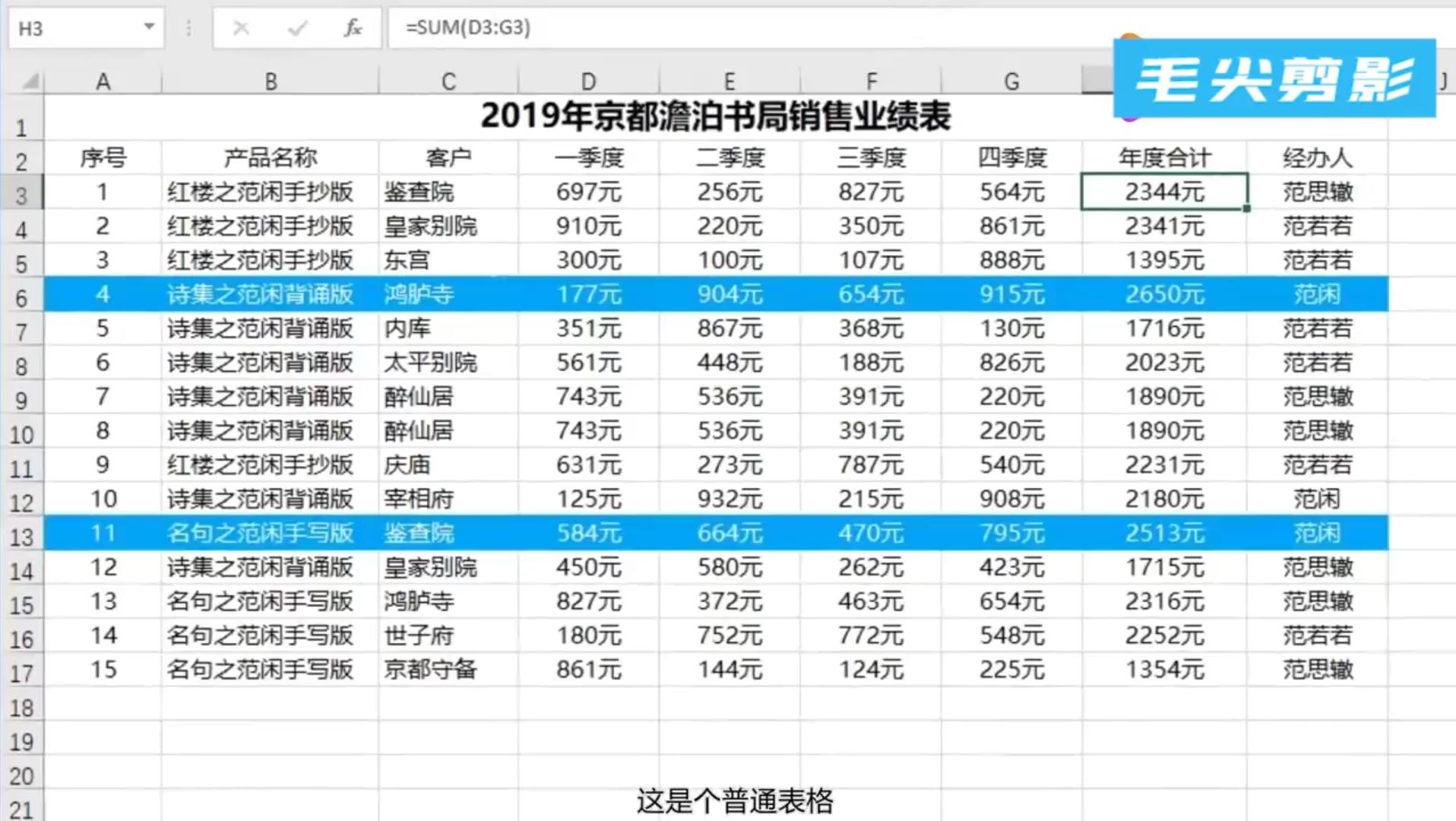Select row 6 header
Image resolution: width=1456 pixels, height=821 pixels.
coord(22,295)
